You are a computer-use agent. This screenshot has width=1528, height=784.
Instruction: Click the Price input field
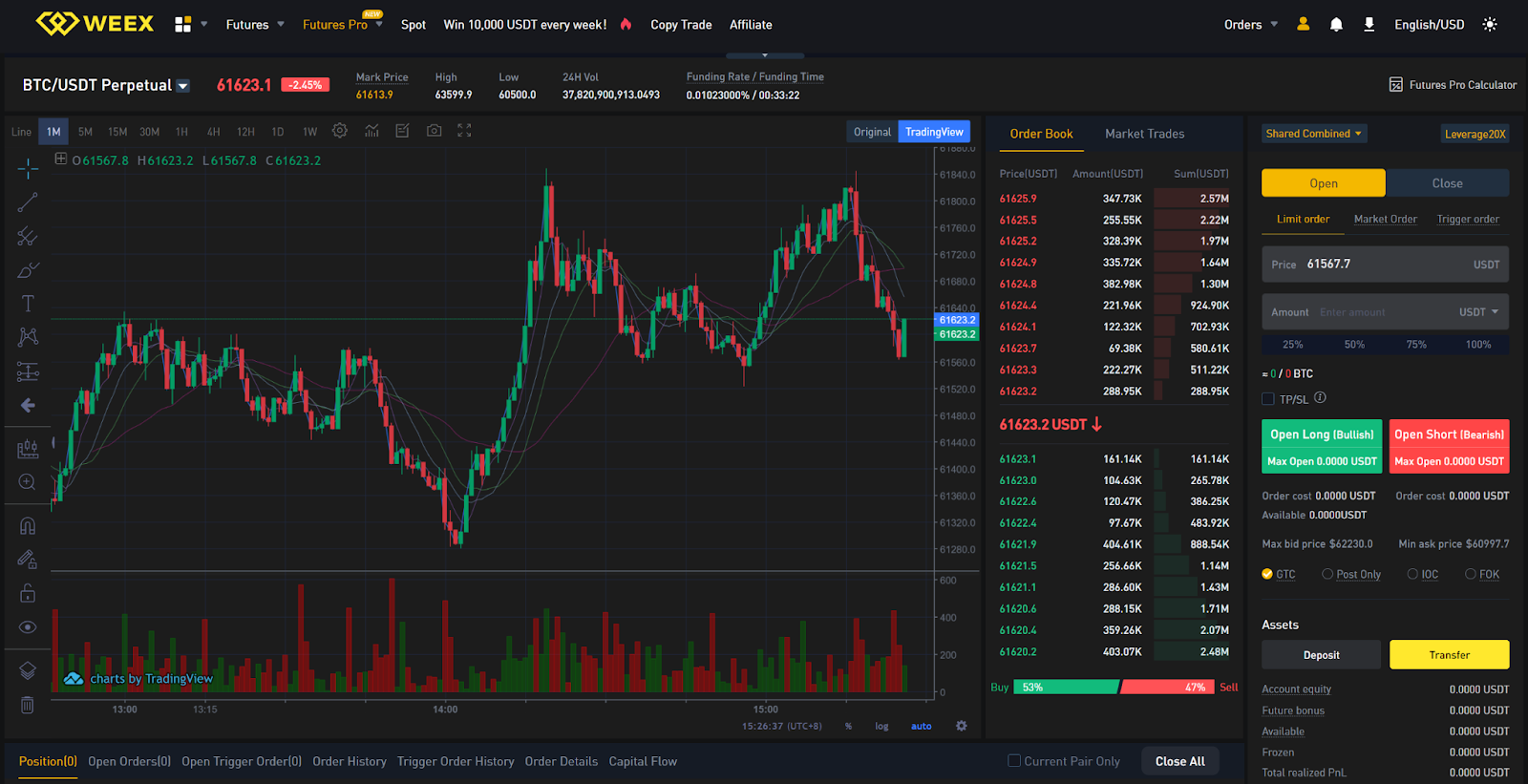click(1386, 265)
